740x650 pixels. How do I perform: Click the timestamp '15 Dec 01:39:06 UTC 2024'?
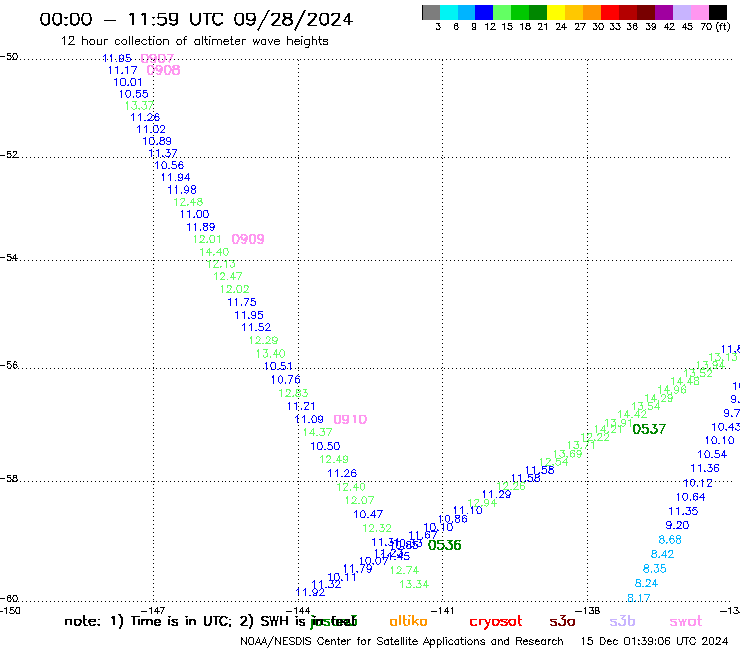point(654,641)
